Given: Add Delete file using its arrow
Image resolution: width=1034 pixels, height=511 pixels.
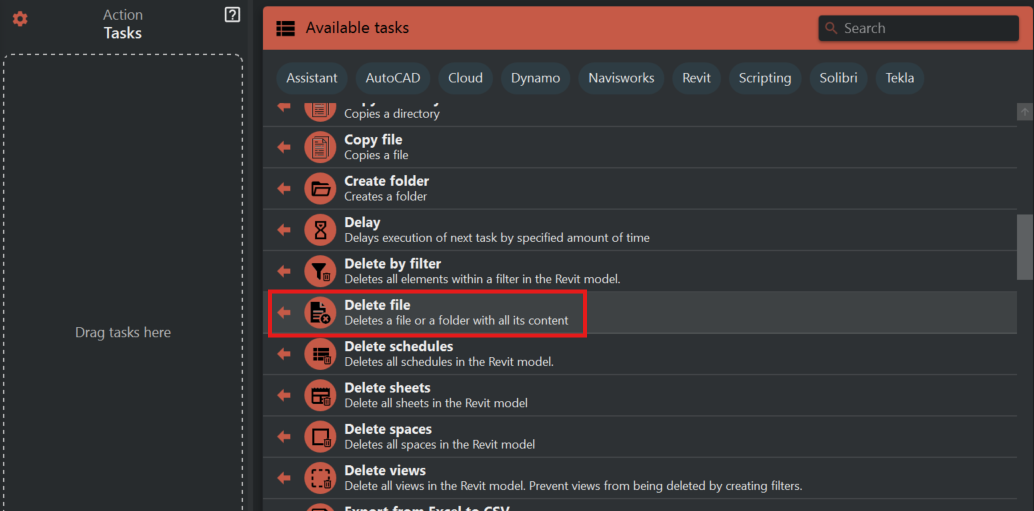Looking at the screenshot, I should coord(284,313).
